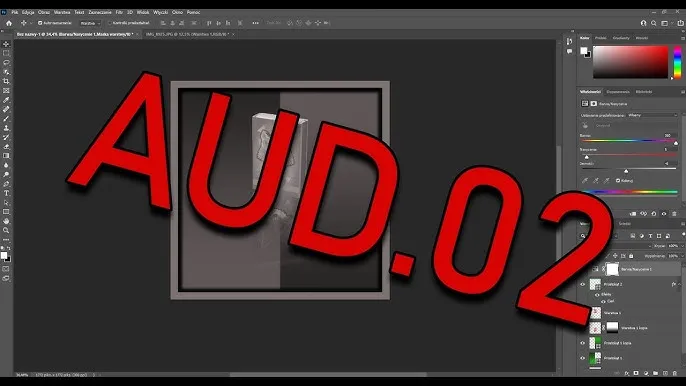Open the search icon in options bar
686x386 pixels.
pyautogui.click(x=654, y=23)
